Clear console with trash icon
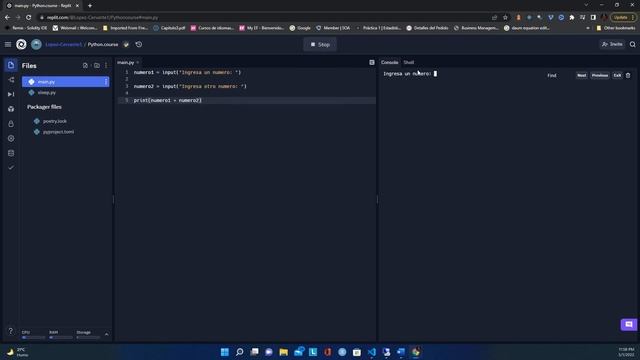The image size is (640, 360). (x=628, y=76)
